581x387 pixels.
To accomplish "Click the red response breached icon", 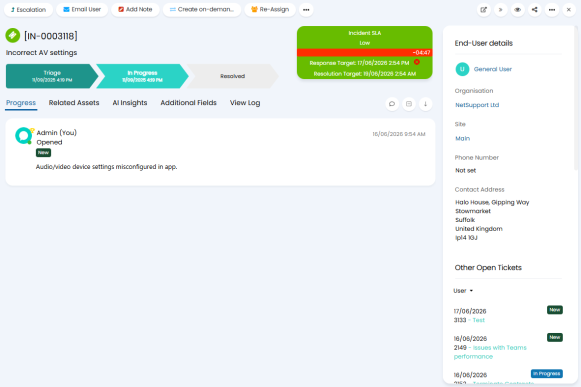I will [417, 62].
